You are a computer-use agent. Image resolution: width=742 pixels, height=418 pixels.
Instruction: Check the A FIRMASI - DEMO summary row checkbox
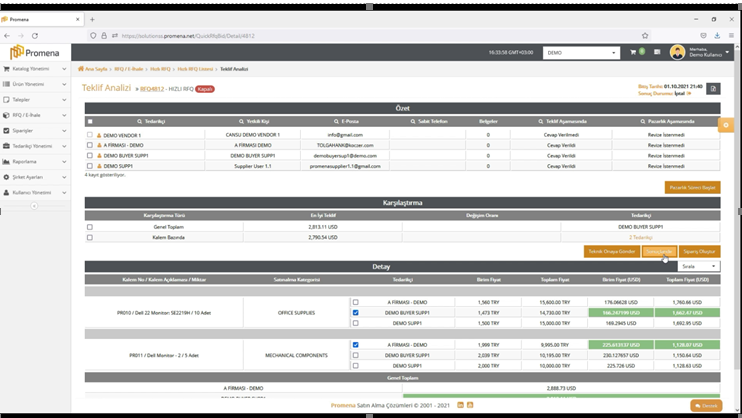[x=90, y=145]
